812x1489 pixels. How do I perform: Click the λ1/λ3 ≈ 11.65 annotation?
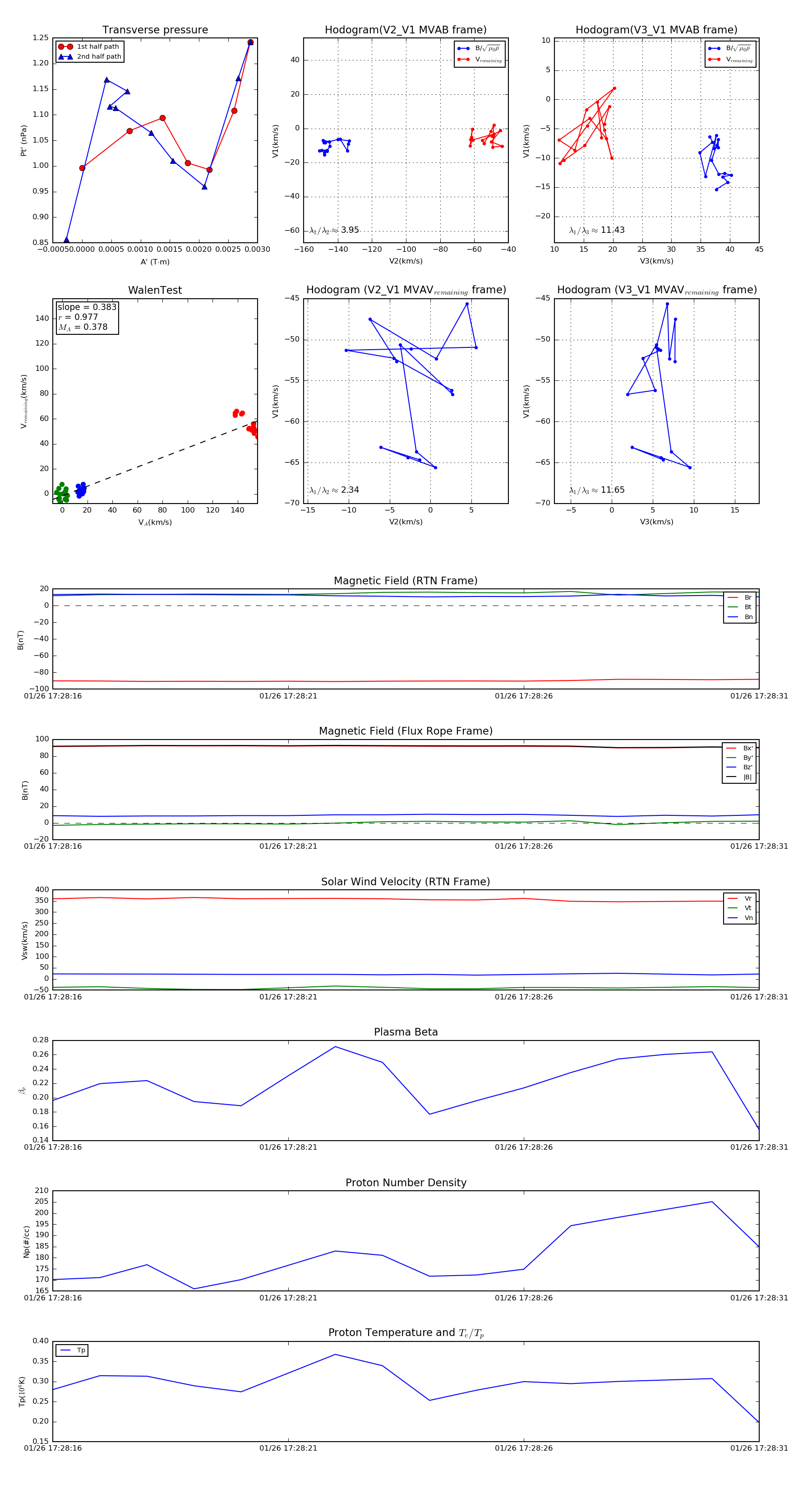point(597,490)
